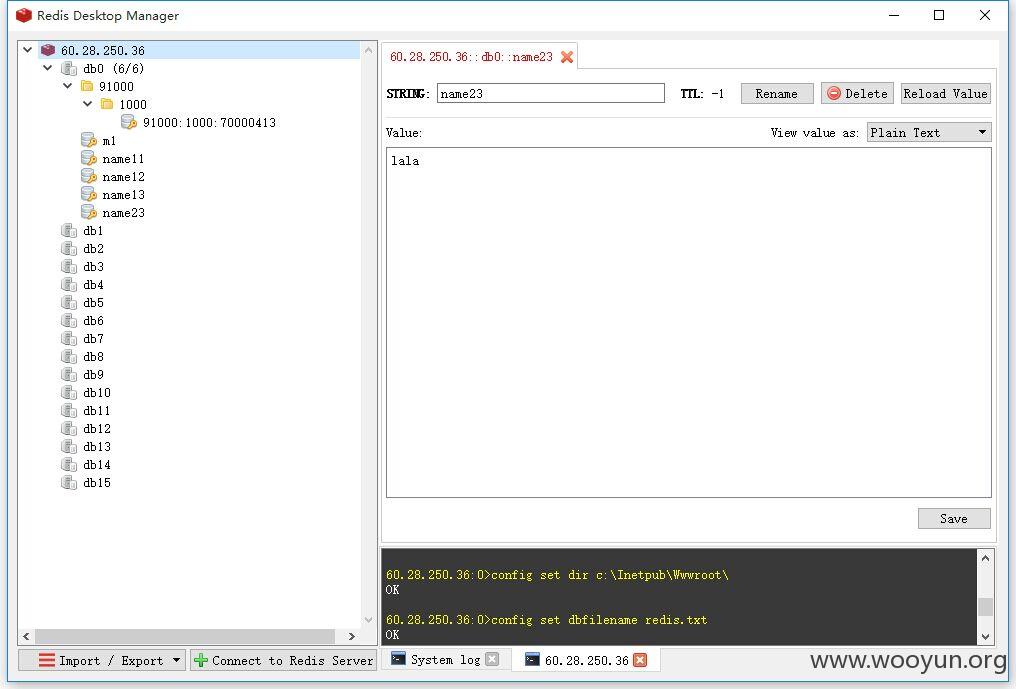Screen dimensions: 1016x689
Task: Click the db2 database icon
Action: click(x=69, y=248)
